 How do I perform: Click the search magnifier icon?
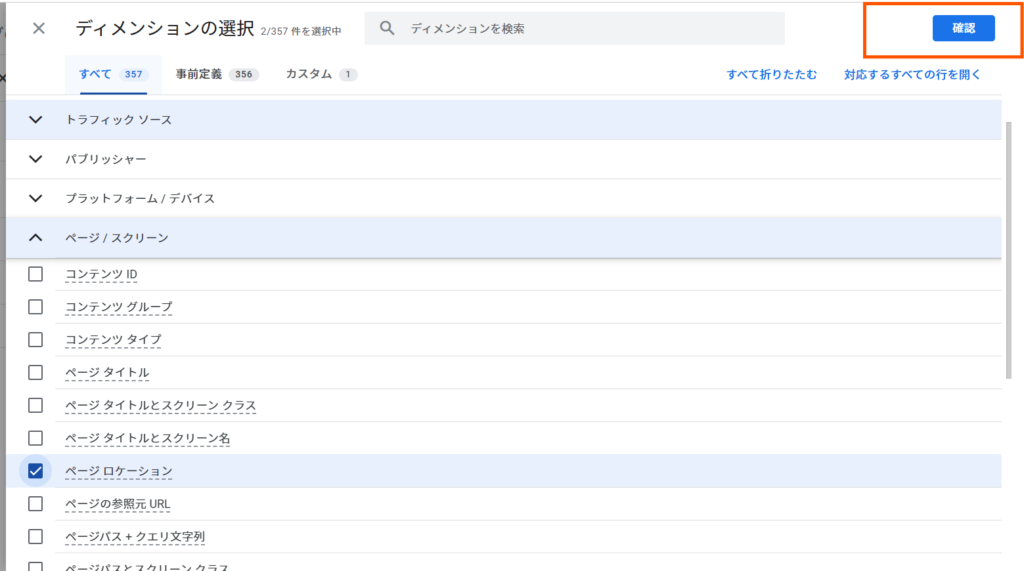point(388,29)
